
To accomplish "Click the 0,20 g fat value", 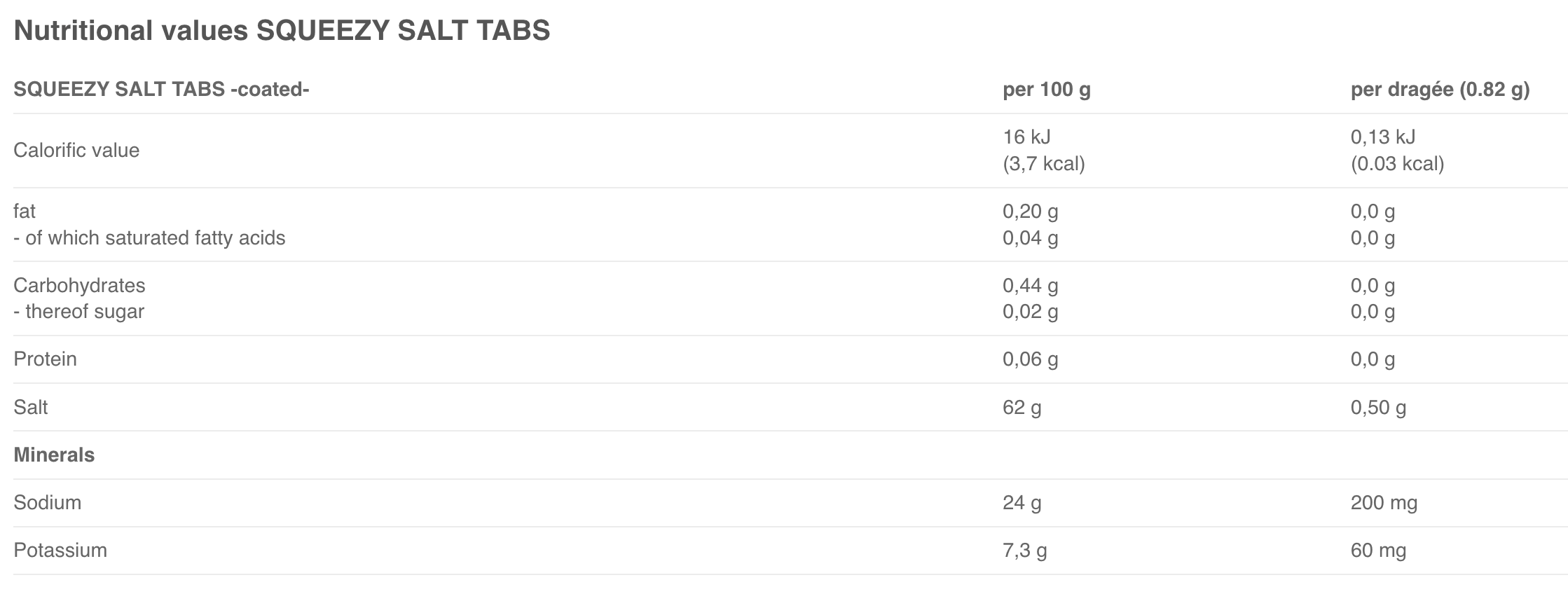I will (x=1030, y=212).
